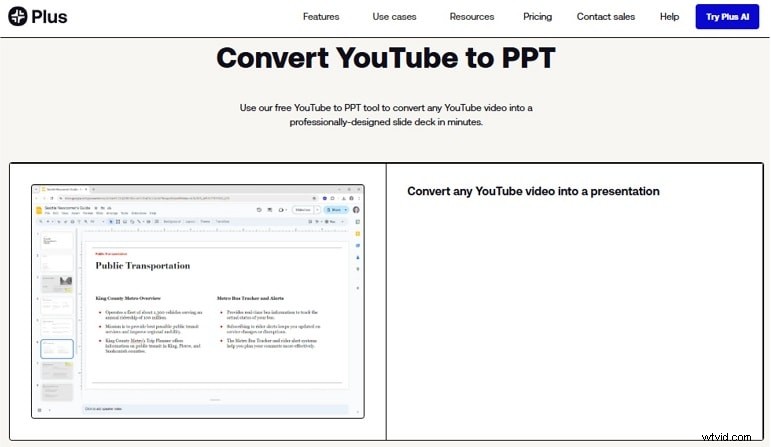The image size is (771, 447).
Task: Click the grid view icon below the filmstrip
Action: (40, 410)
